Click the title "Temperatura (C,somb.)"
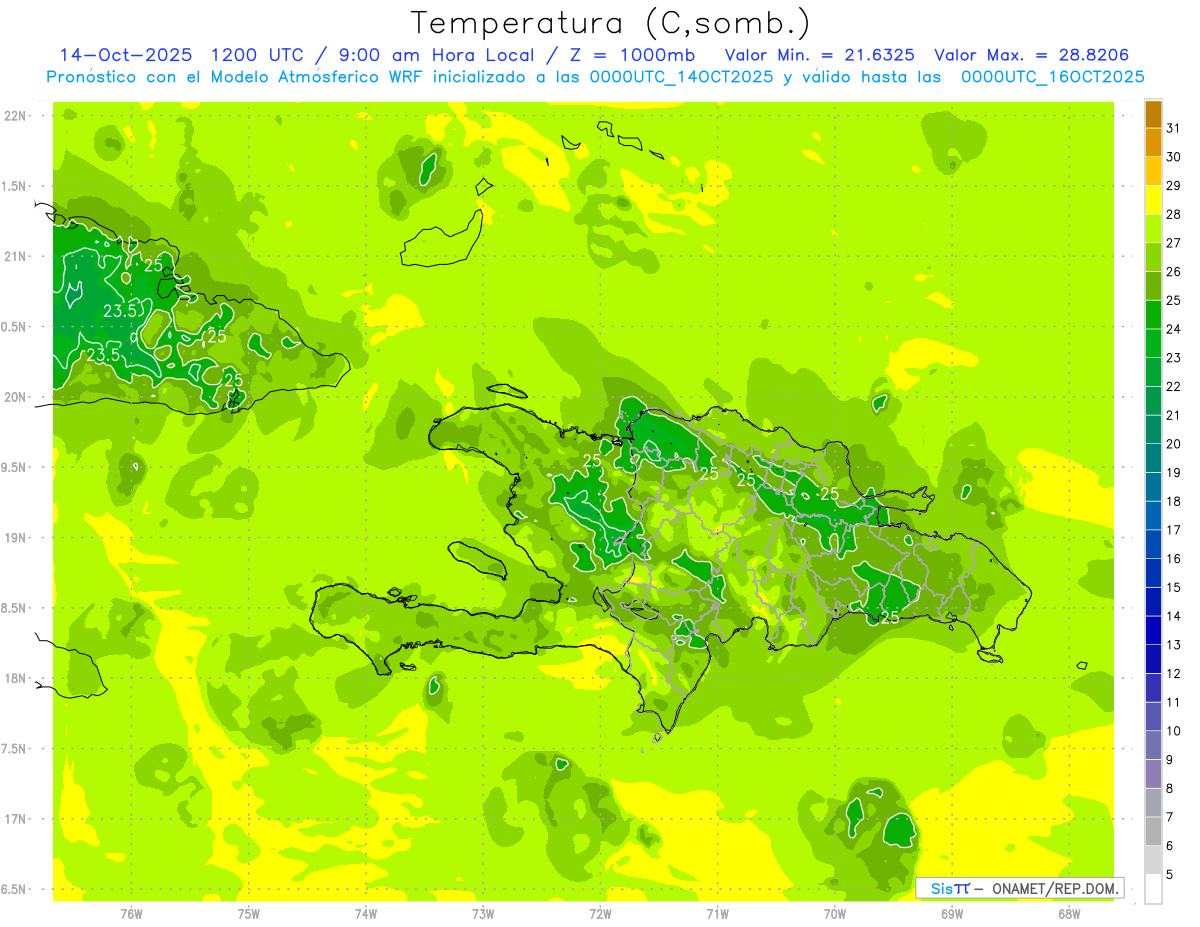 coord(609,24)
